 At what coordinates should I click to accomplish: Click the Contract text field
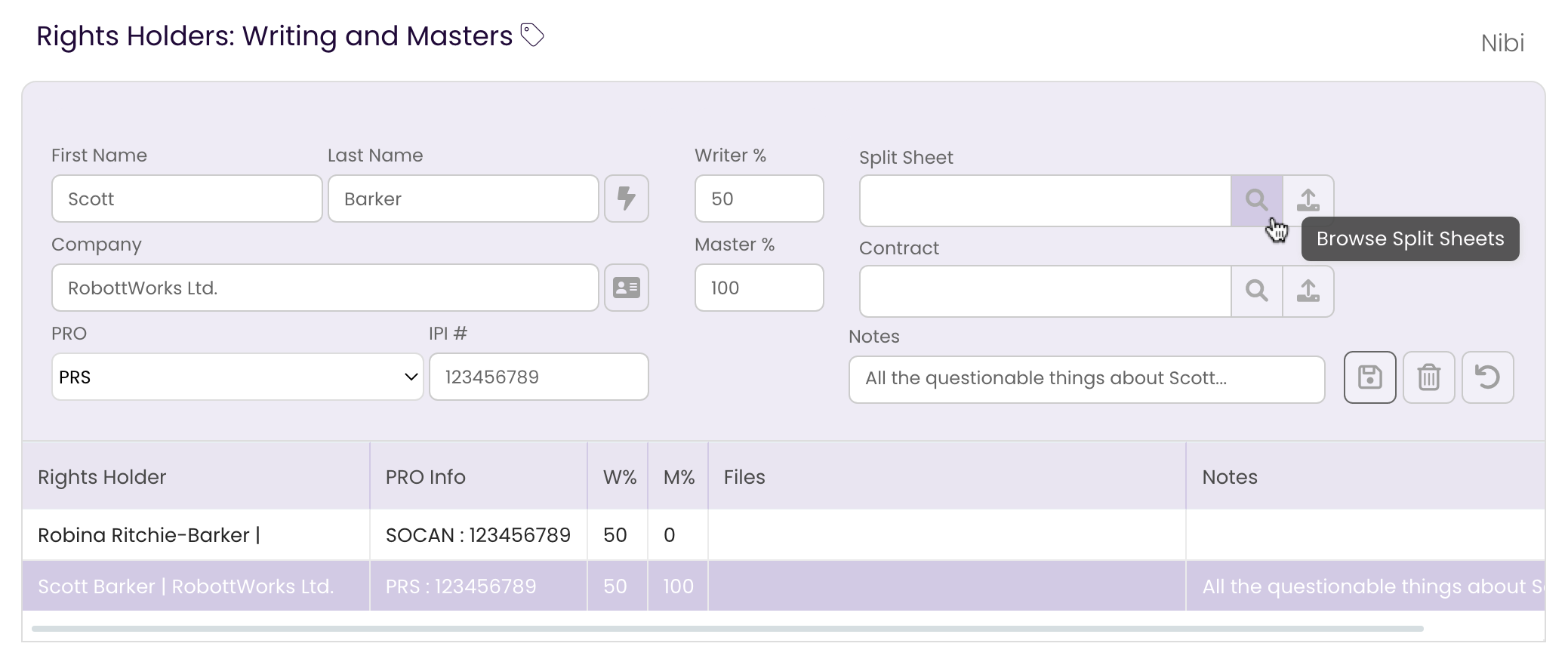click(x=1046, y=291)
